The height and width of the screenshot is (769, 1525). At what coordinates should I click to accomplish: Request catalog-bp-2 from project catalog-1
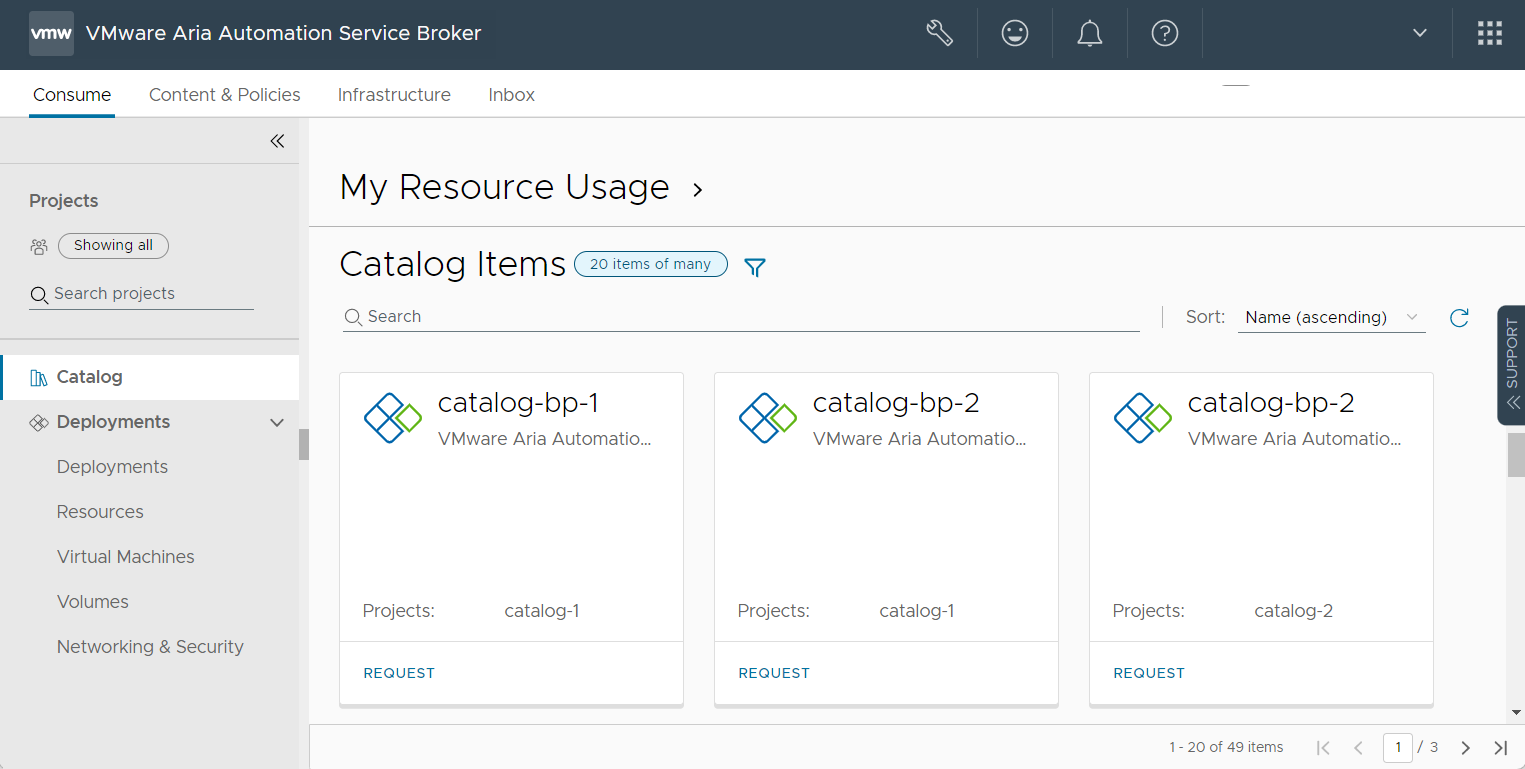tap(774, 673)
